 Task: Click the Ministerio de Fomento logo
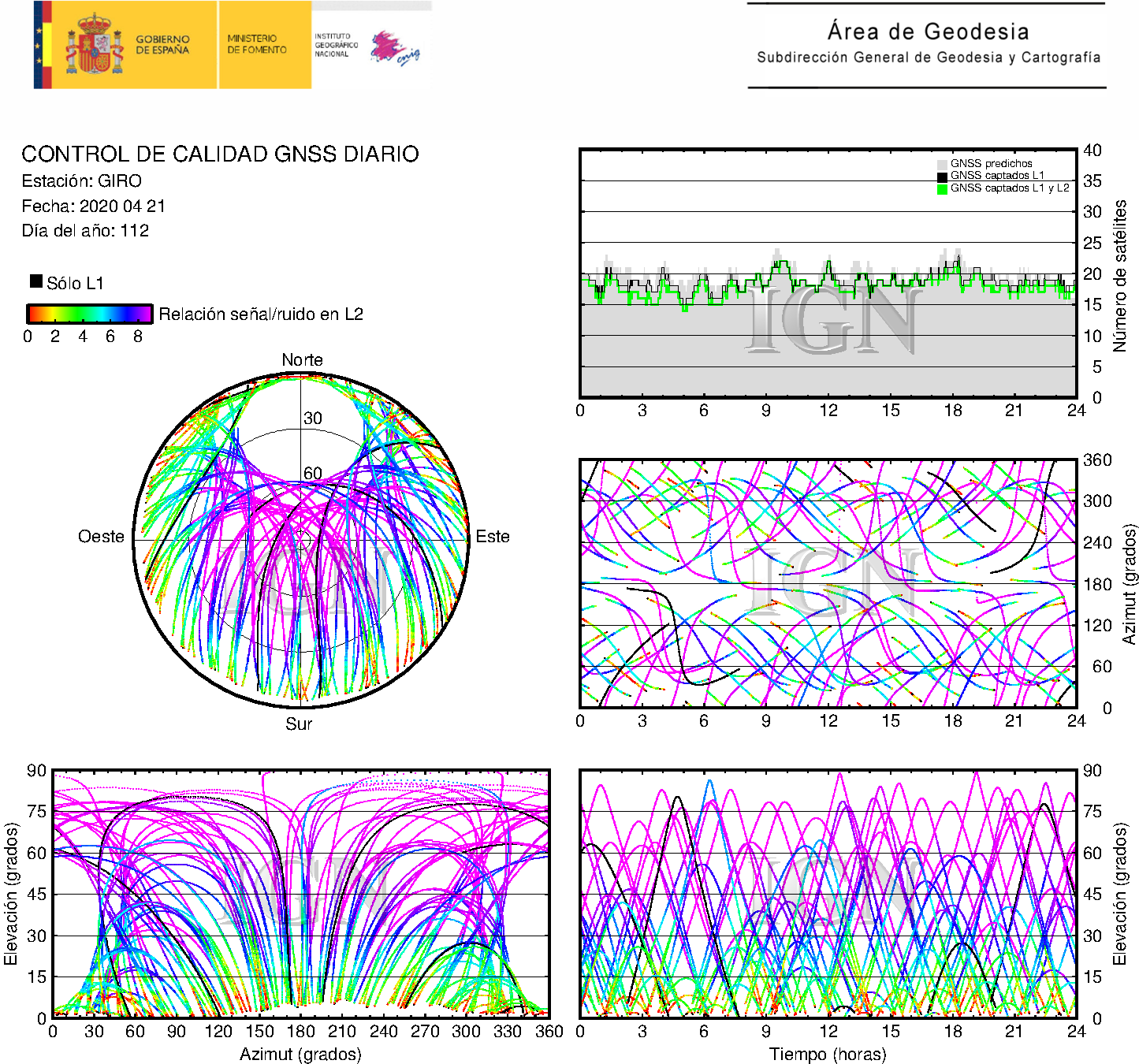coord(257,44)
